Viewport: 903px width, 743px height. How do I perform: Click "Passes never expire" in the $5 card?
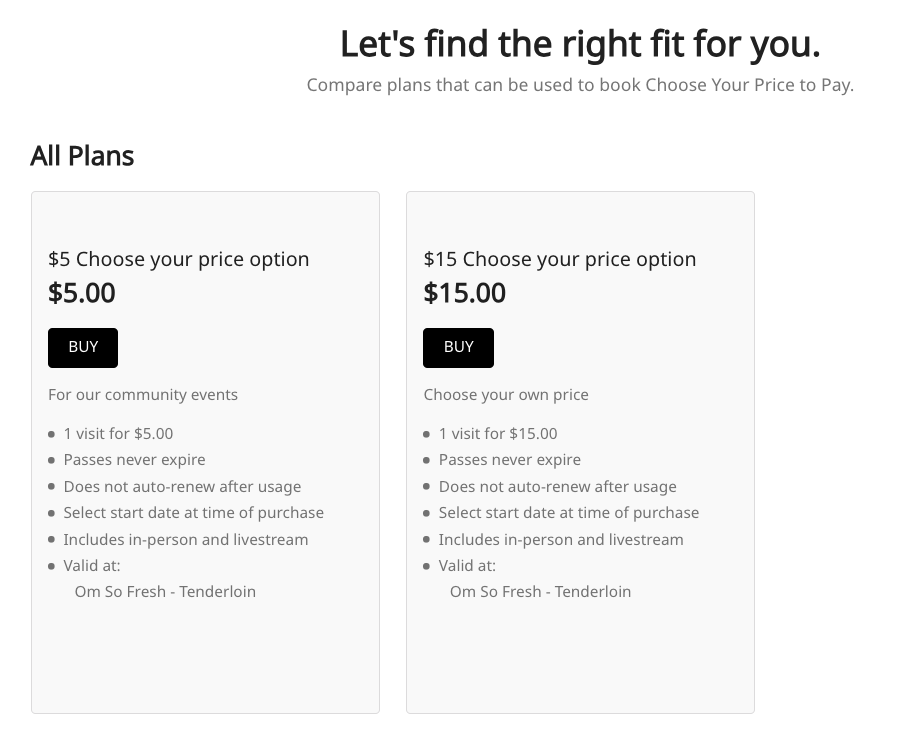tap(134, 460)
